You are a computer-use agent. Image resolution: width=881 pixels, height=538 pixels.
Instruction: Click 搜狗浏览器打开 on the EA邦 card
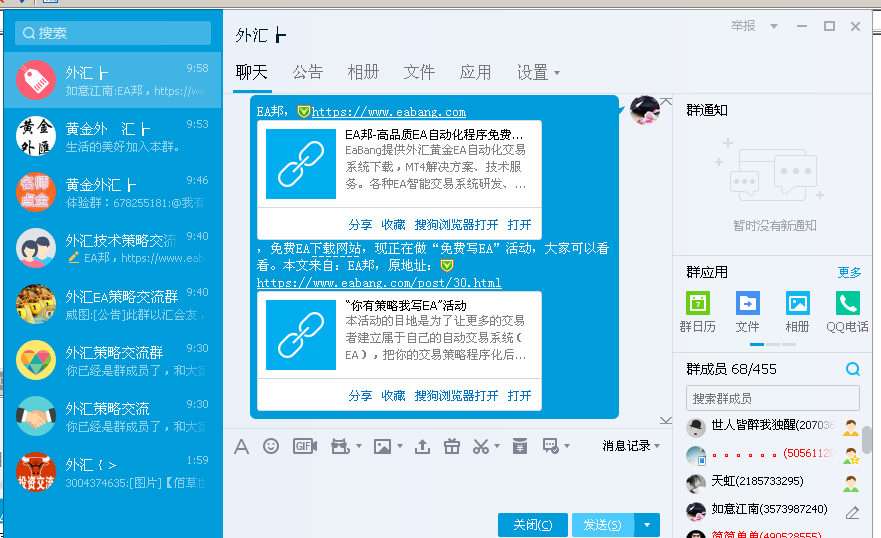(x=456, y=225)
